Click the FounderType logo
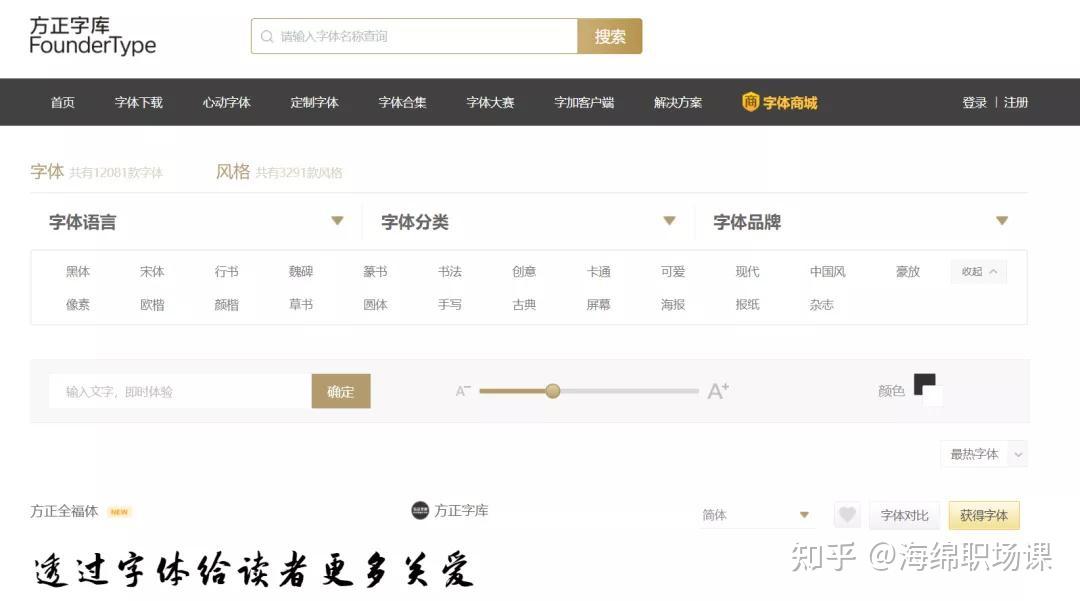This screenshot has width=1080, height=601. 93,36
